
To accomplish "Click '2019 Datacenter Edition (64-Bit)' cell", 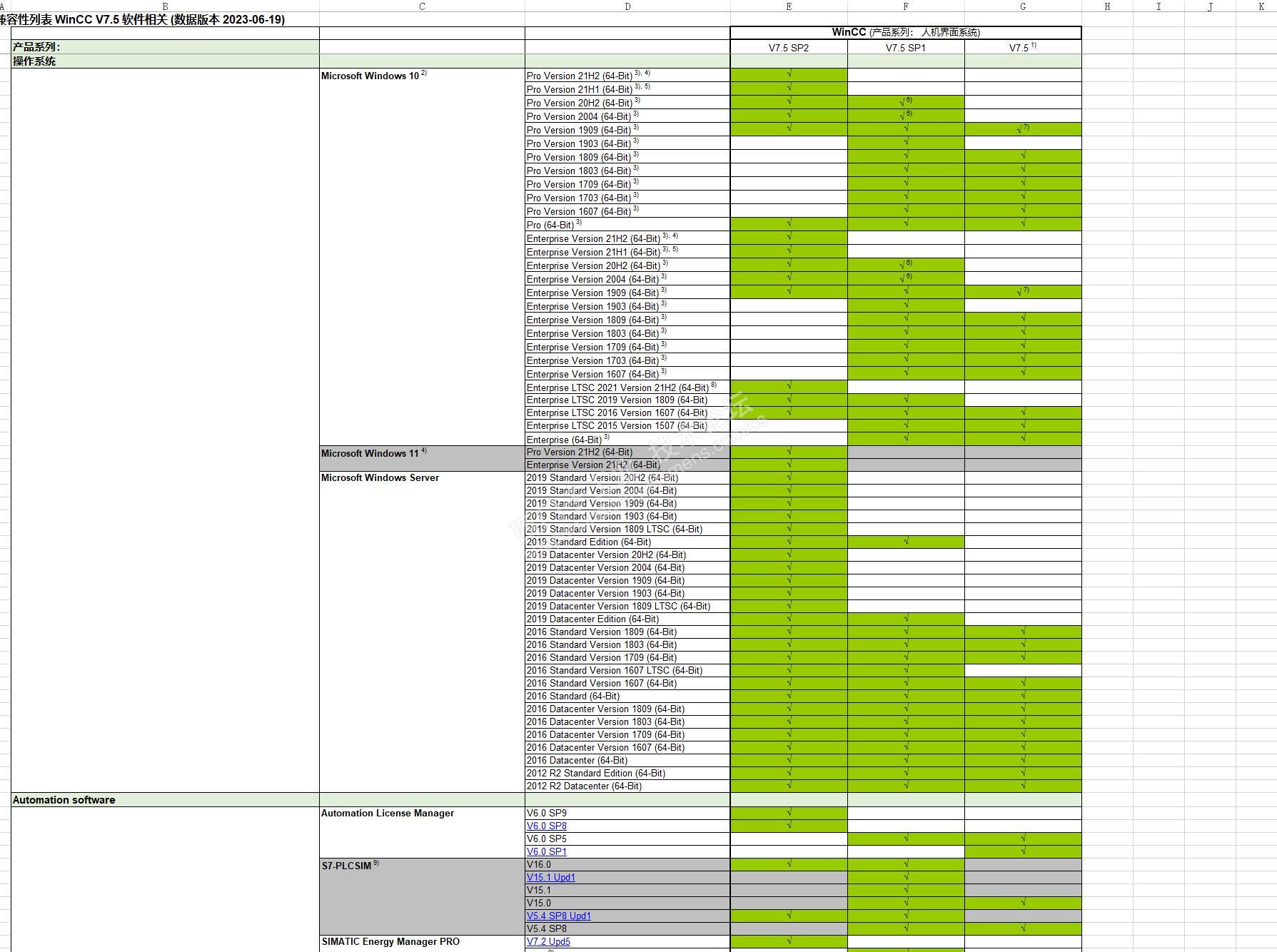I will [627, 619].
